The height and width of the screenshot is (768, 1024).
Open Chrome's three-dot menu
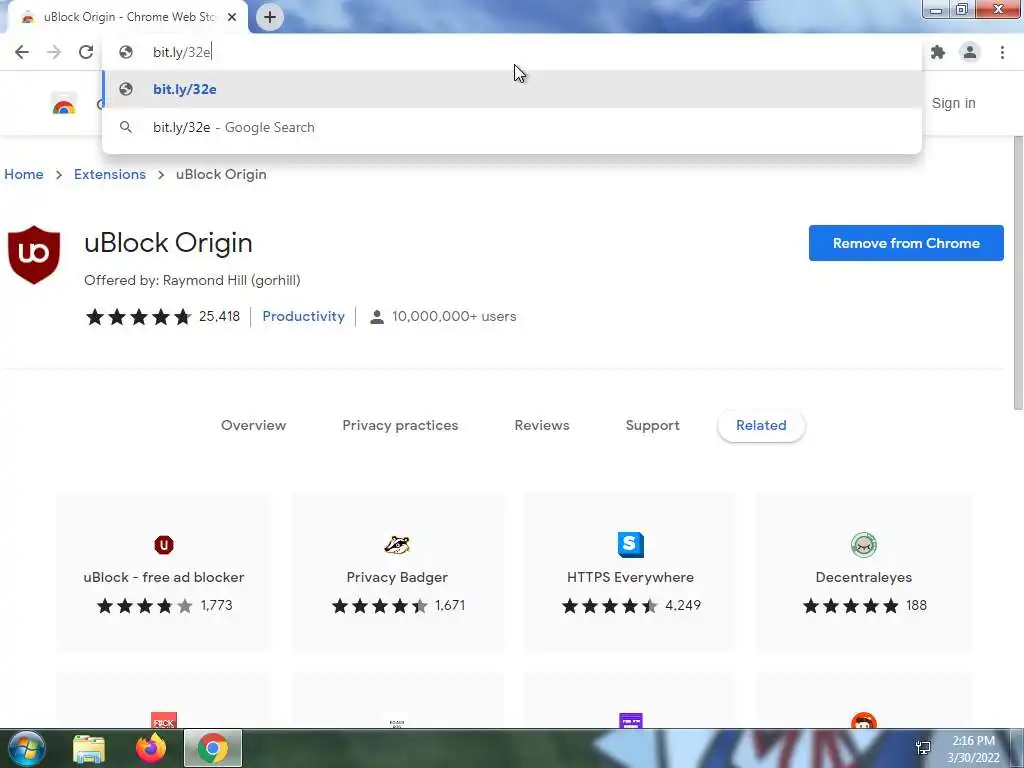1002,52
